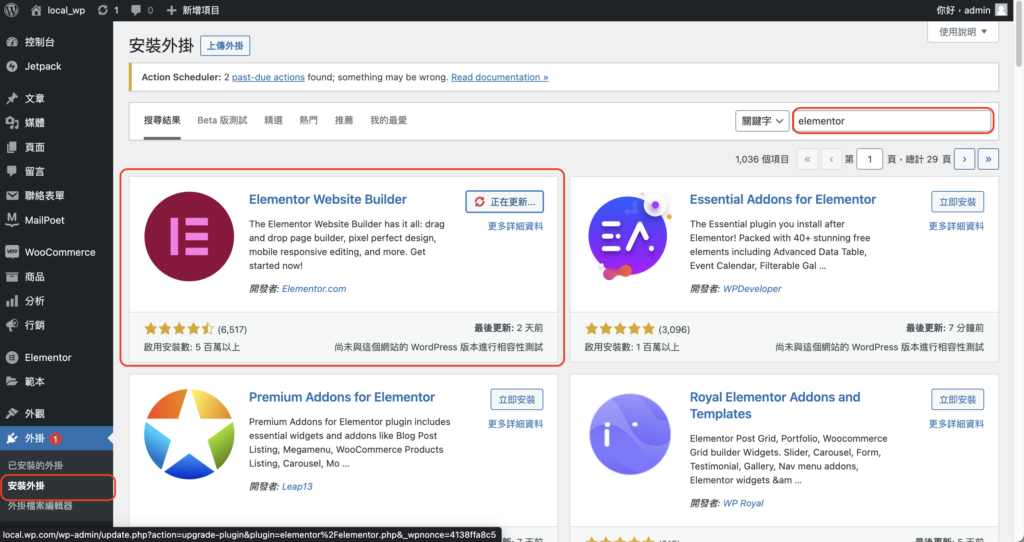1024x542 pixels.
Task: Click the MailPoet M icon in sidebar
Action: pos(12,220)
